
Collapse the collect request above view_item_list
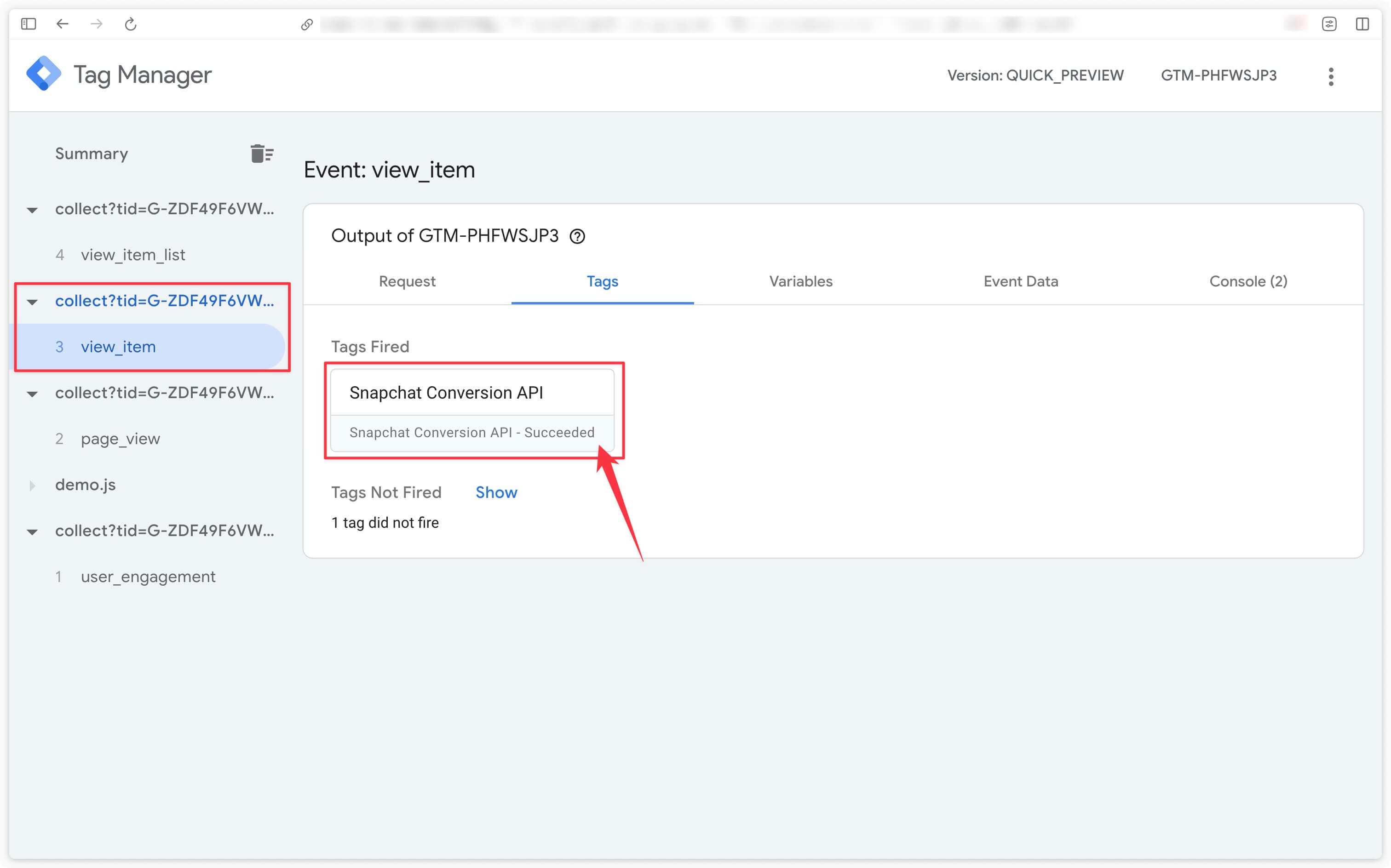(33, 210)
